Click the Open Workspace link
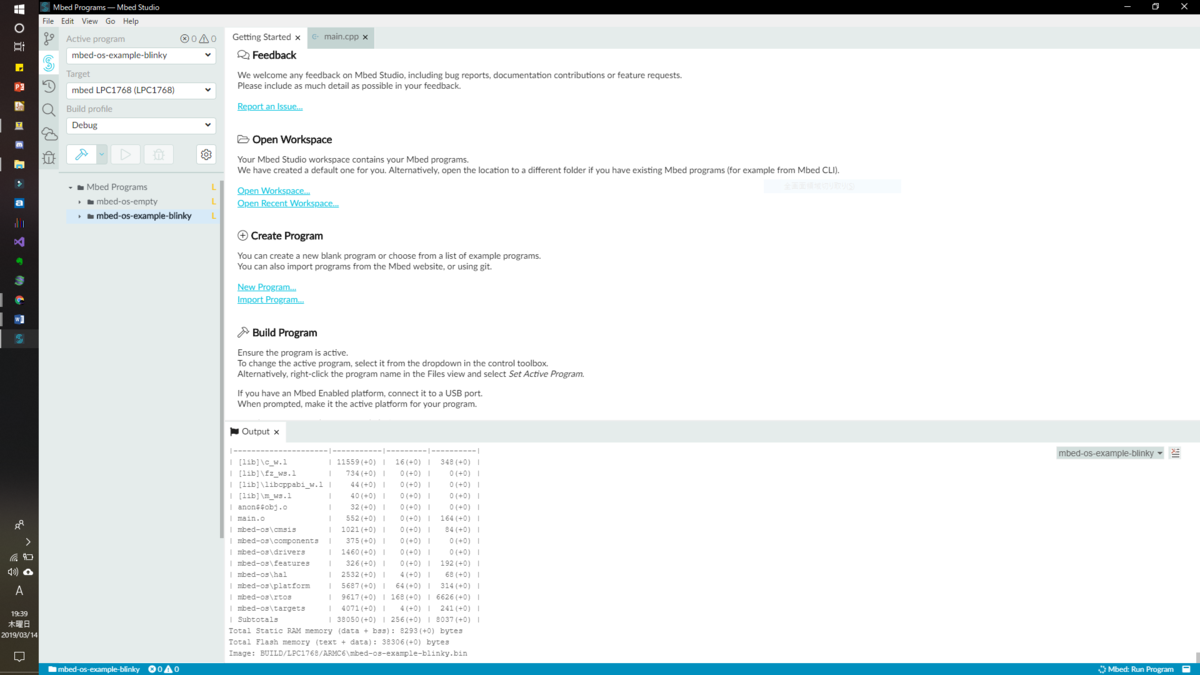This screenshot has width=1200, height=675. click(274, 190)
